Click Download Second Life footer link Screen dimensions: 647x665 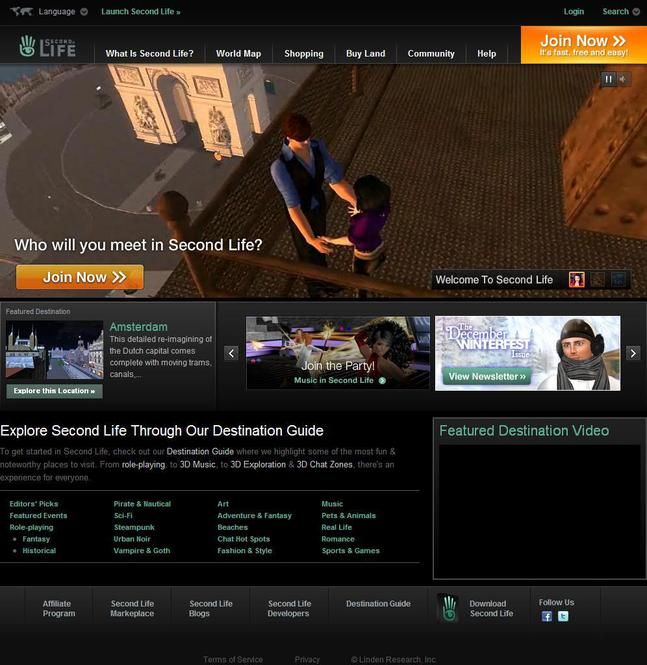[x=491, y=609]
